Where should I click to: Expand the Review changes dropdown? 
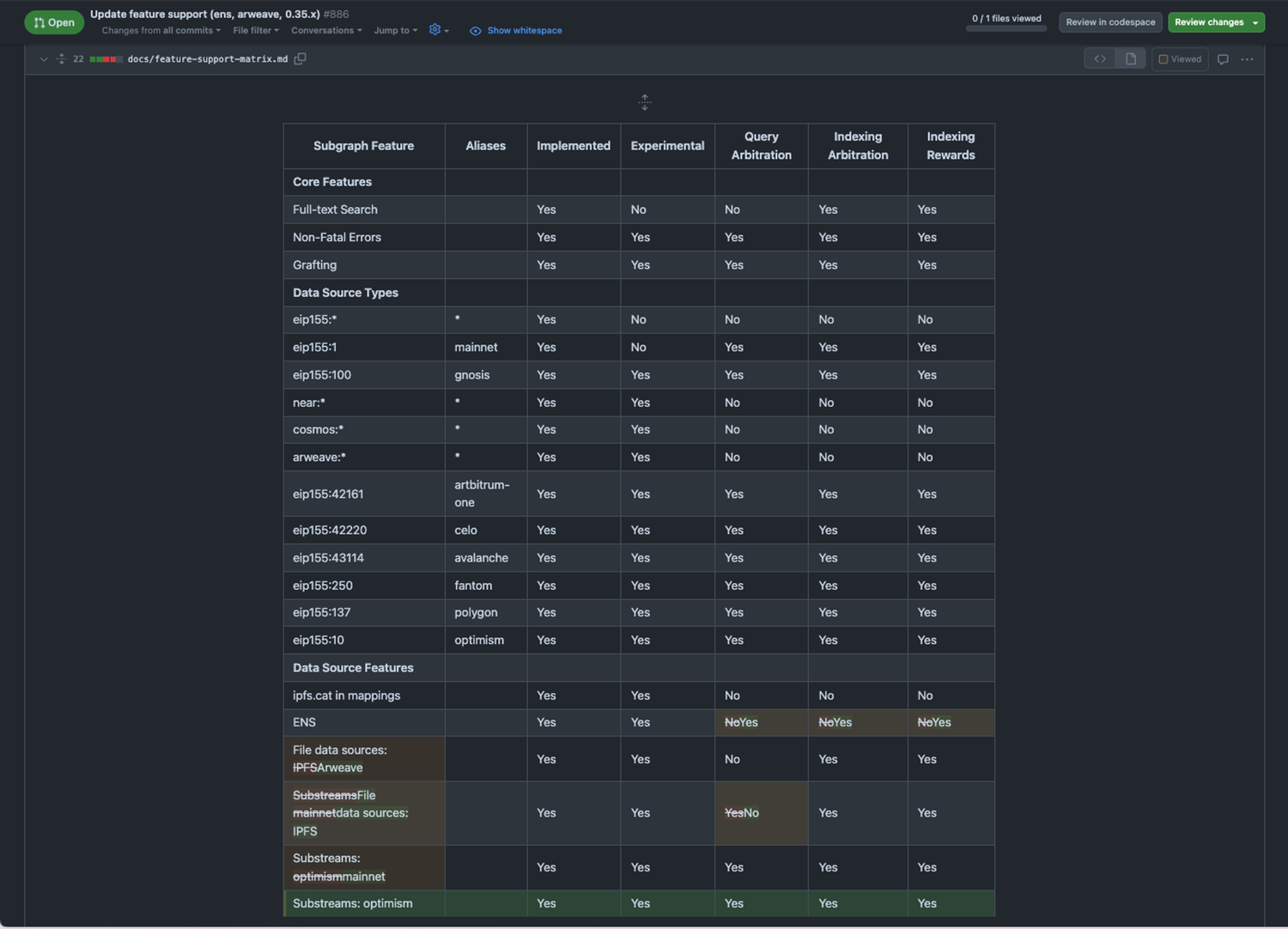coord(1255,22)
